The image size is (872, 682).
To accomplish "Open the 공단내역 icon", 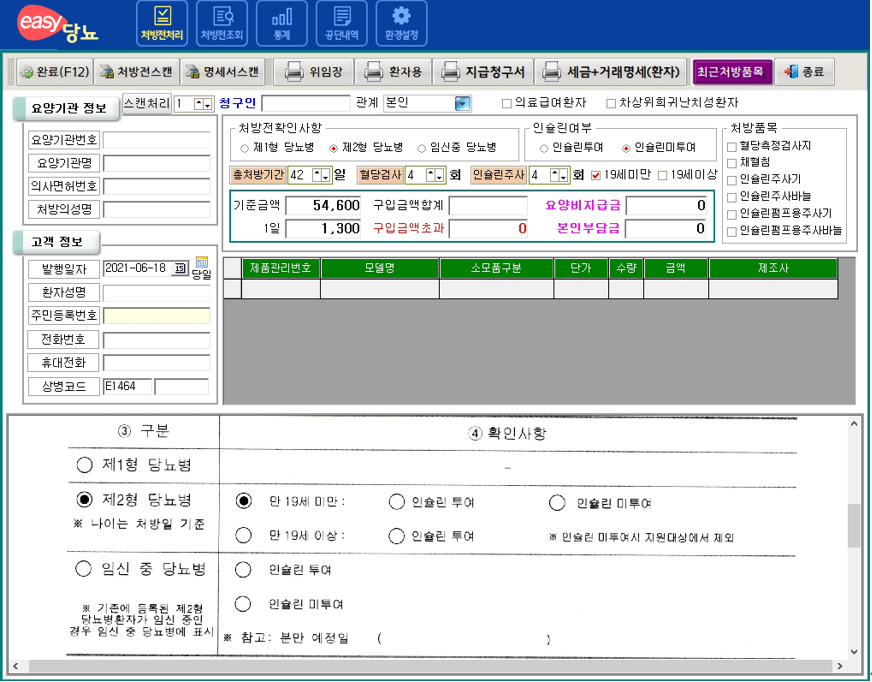I will click(x=341, y=23).
